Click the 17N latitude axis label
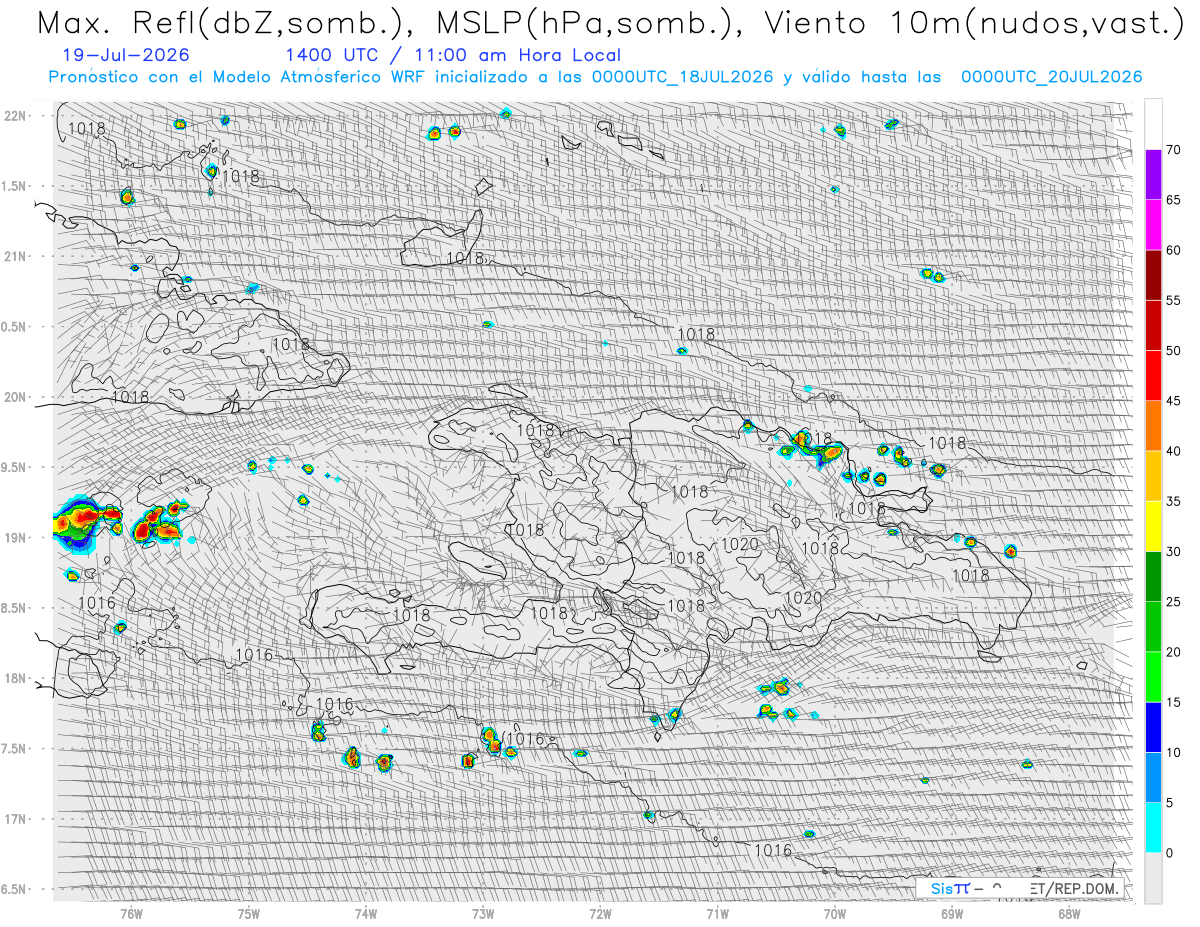The height and width of the screenshot is (927, 1200). click(17, 819)
